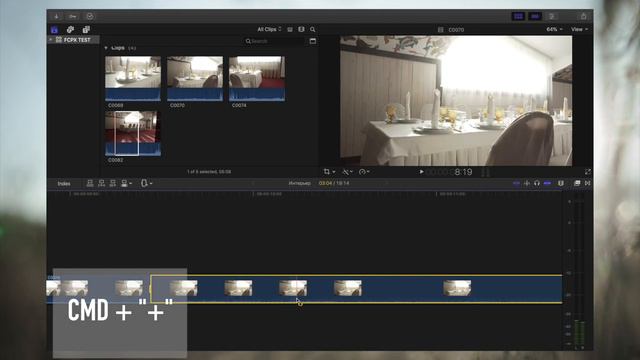Show the Libraries sidebar
640x360 pixels.
click(54, 29)
